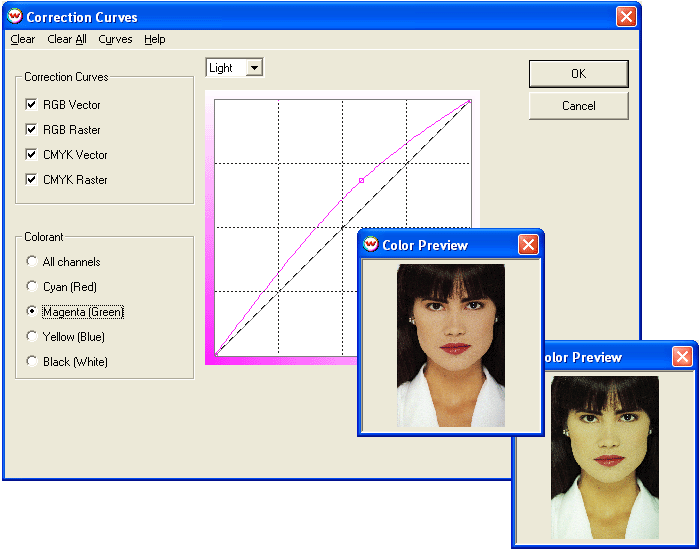Expand the Light dropdown list
Screen dimensions: 700x550
coord(254,68)
